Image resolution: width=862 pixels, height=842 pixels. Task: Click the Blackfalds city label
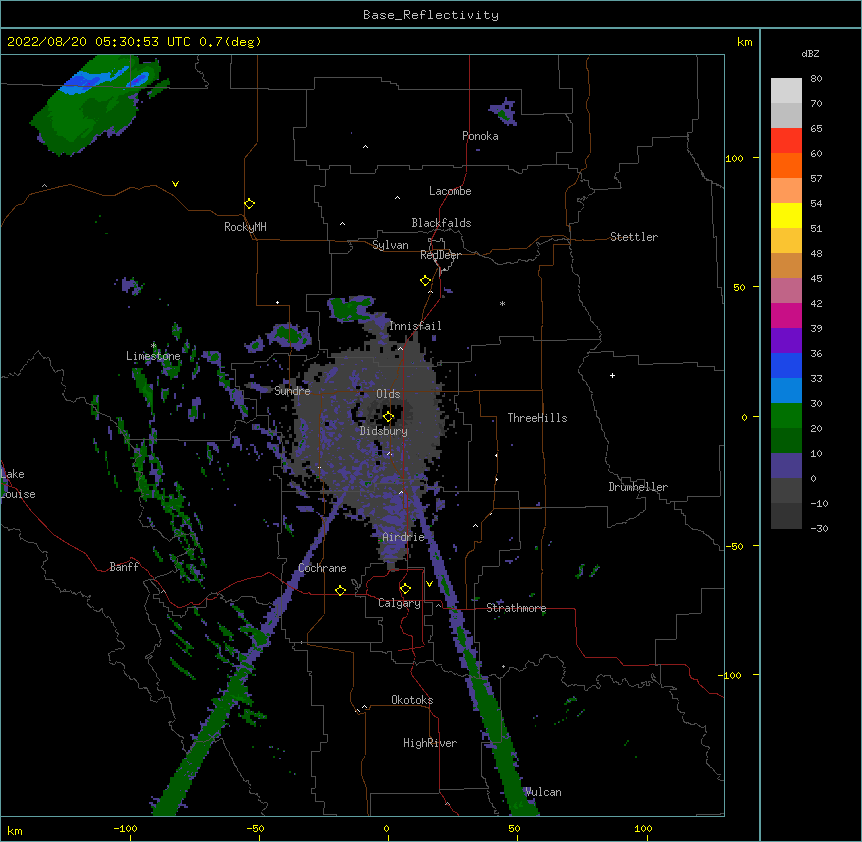click(x=441, y=223)
